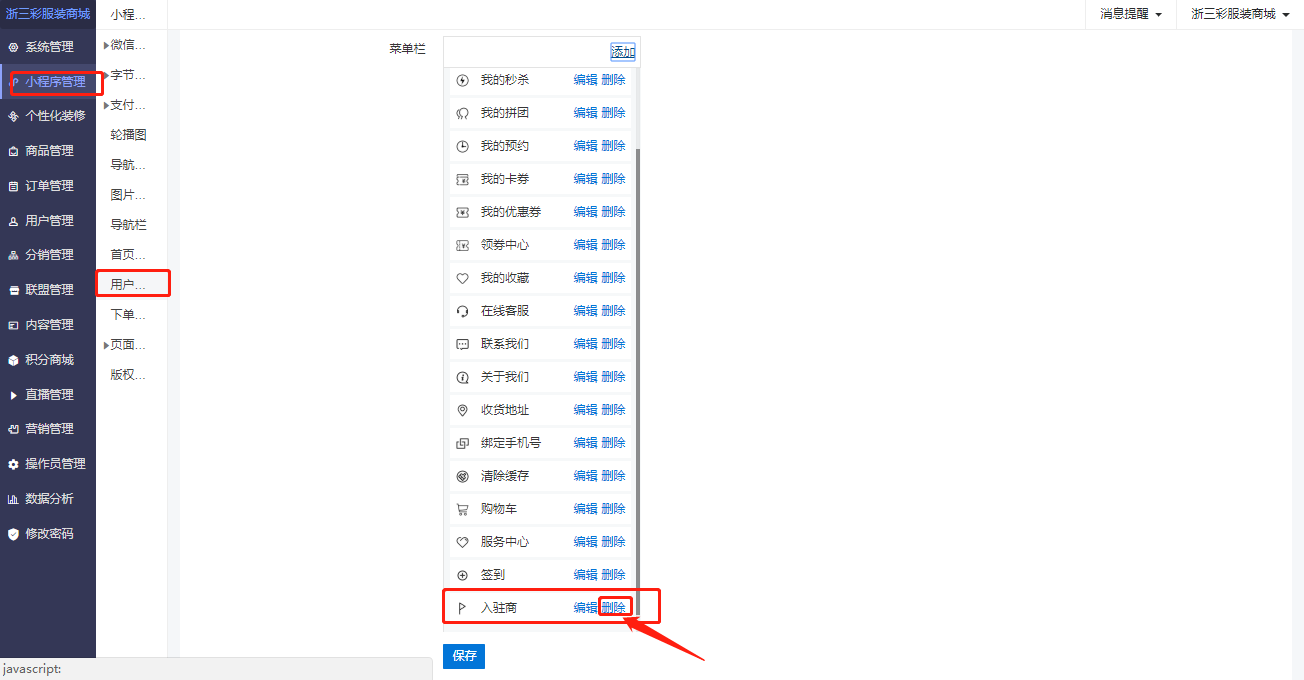Open 营销管理 in the sidebar
This screenshot has width=1304, height=680.
(48, 429)
